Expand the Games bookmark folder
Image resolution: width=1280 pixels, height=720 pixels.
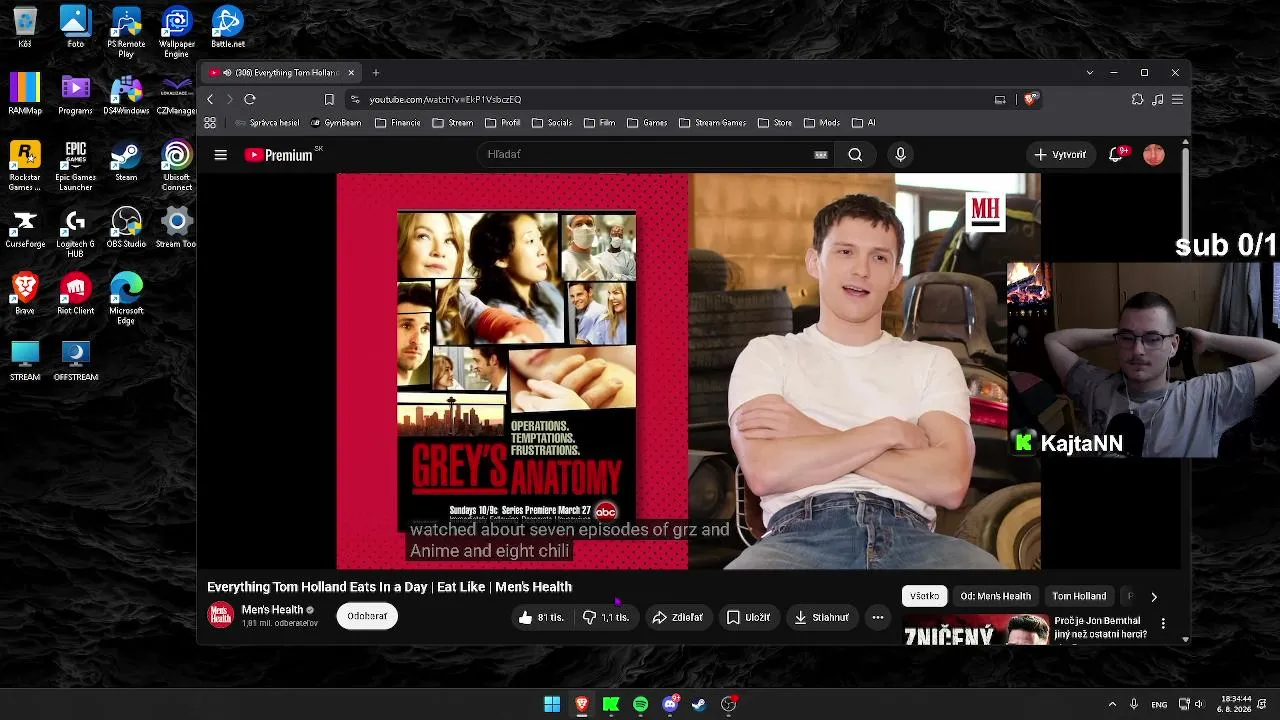[647, 123]
